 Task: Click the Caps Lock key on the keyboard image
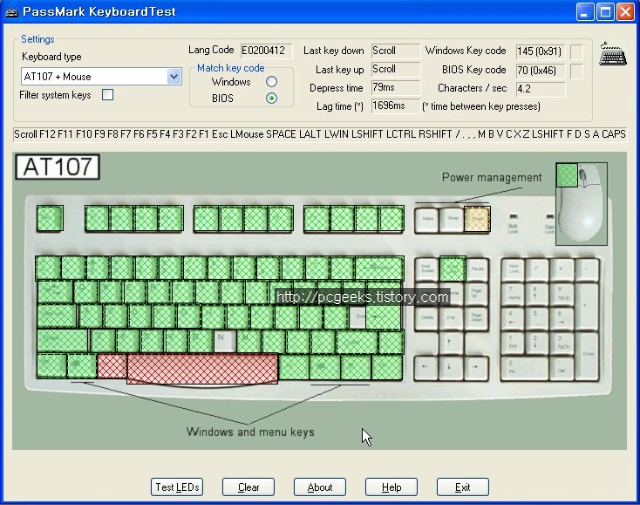pyautogui.click(x=57, y=316)
